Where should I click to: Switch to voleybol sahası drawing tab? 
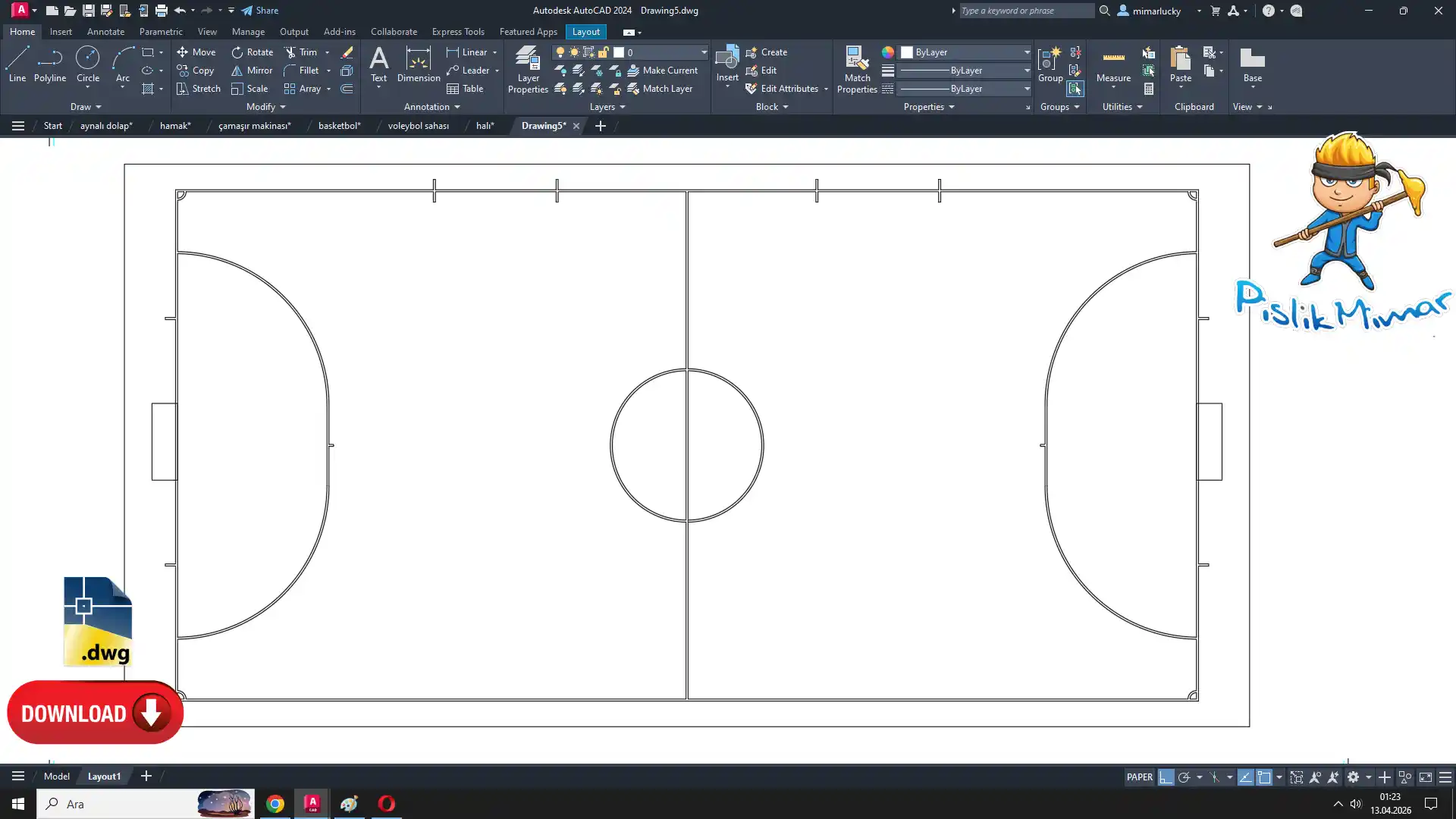418,126
